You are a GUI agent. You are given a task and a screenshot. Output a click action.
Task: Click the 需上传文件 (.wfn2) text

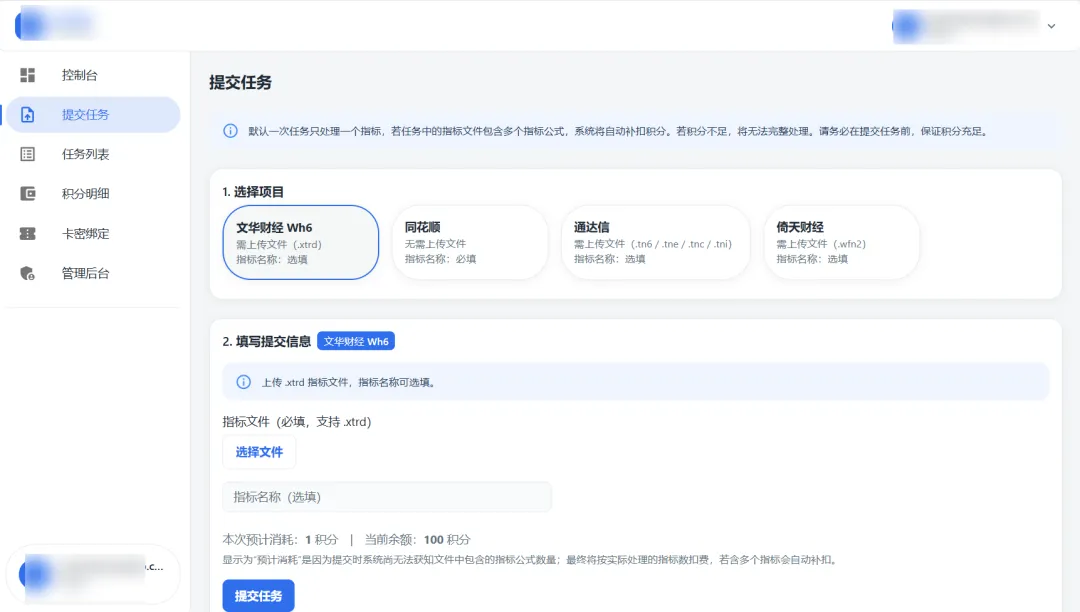pos(821,244)
